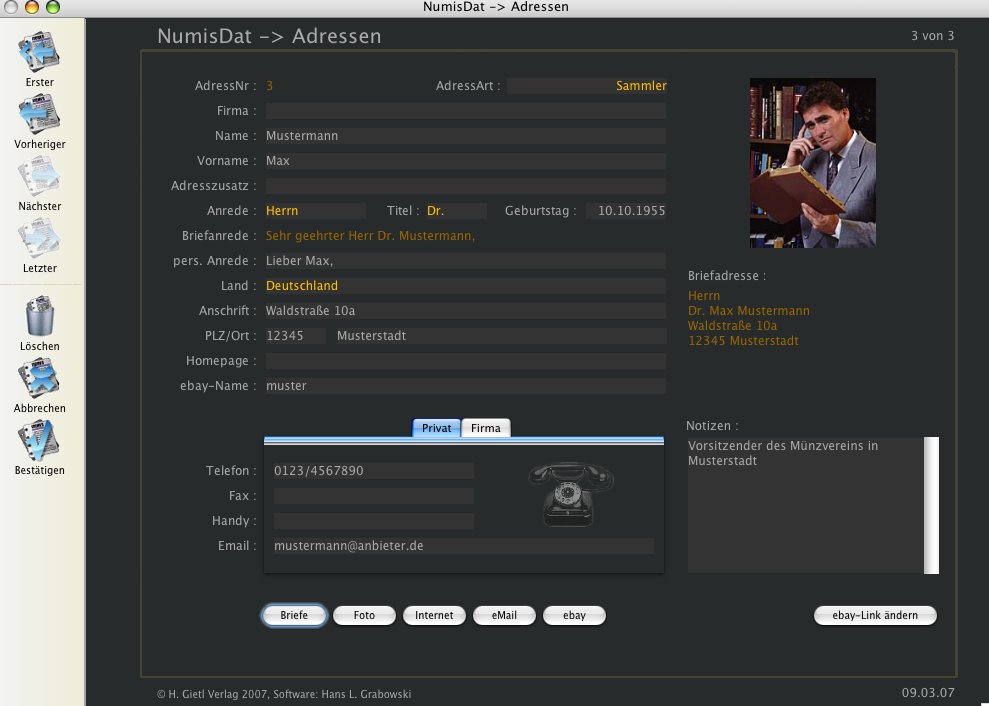Click ebay-Name field containing muster
Screen dimensions: 989x706
[465, 386]
